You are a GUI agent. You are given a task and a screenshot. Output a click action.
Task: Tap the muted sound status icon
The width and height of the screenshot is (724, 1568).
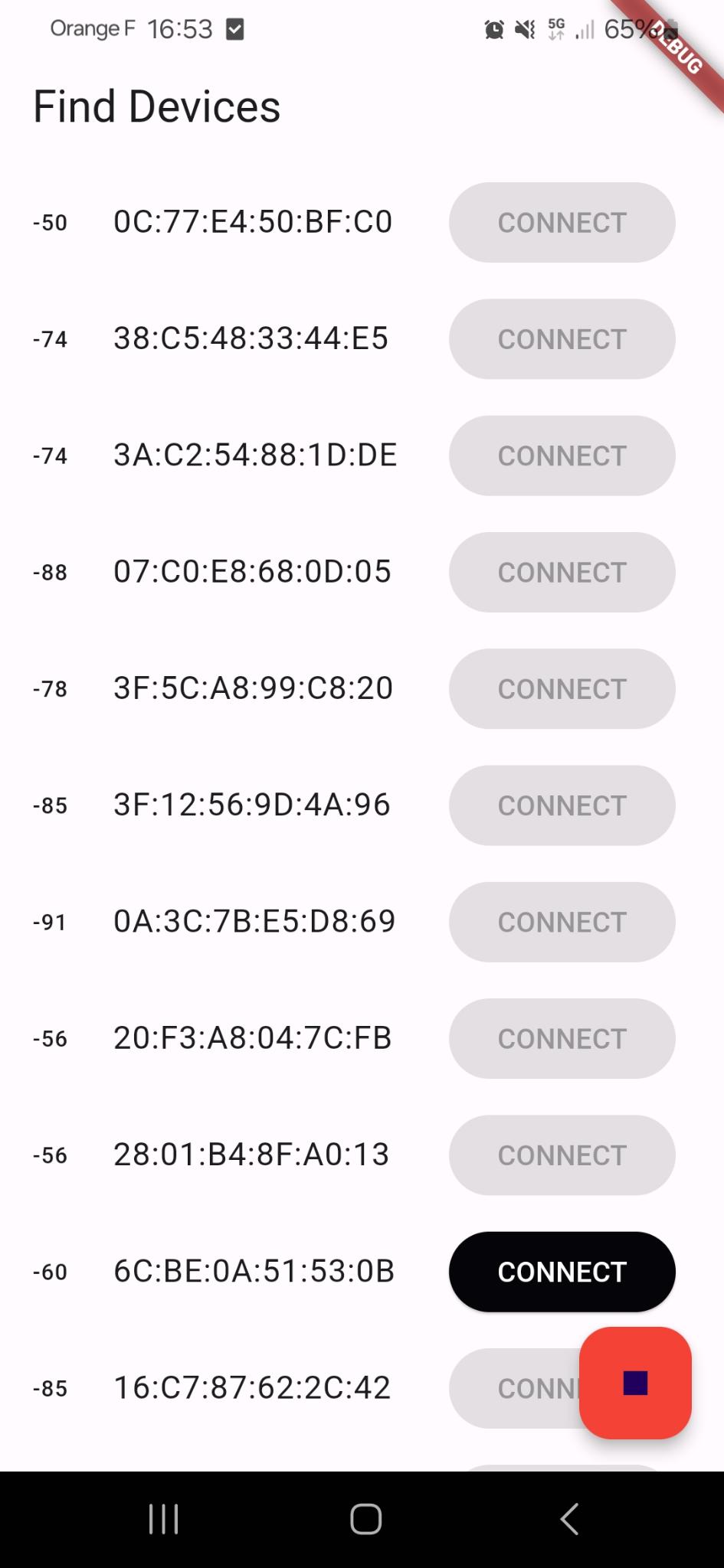(x=525, y=30)
